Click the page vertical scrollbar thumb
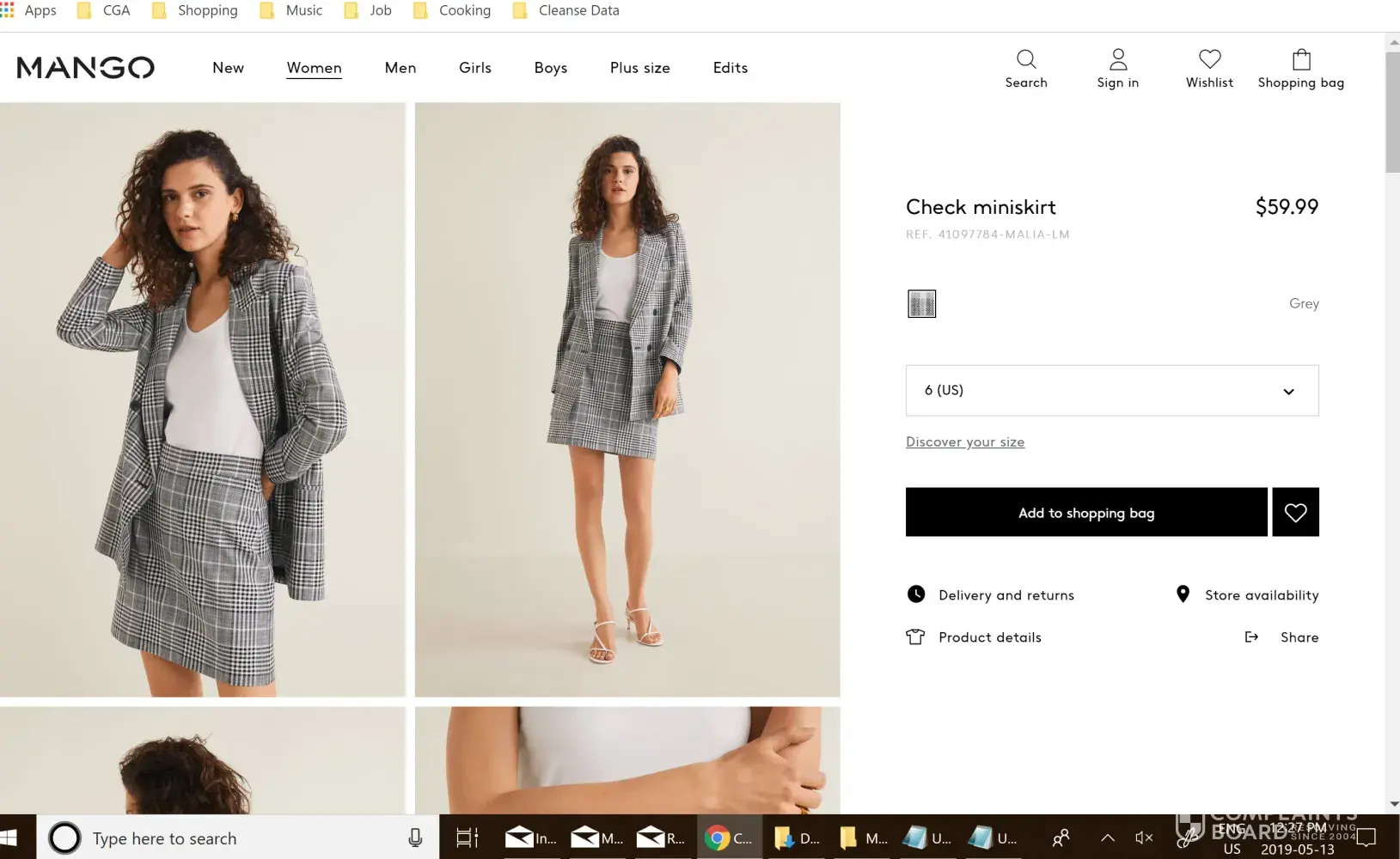Image resolution: width=1400 pixels, height=859 pixels. [1392, 112]
